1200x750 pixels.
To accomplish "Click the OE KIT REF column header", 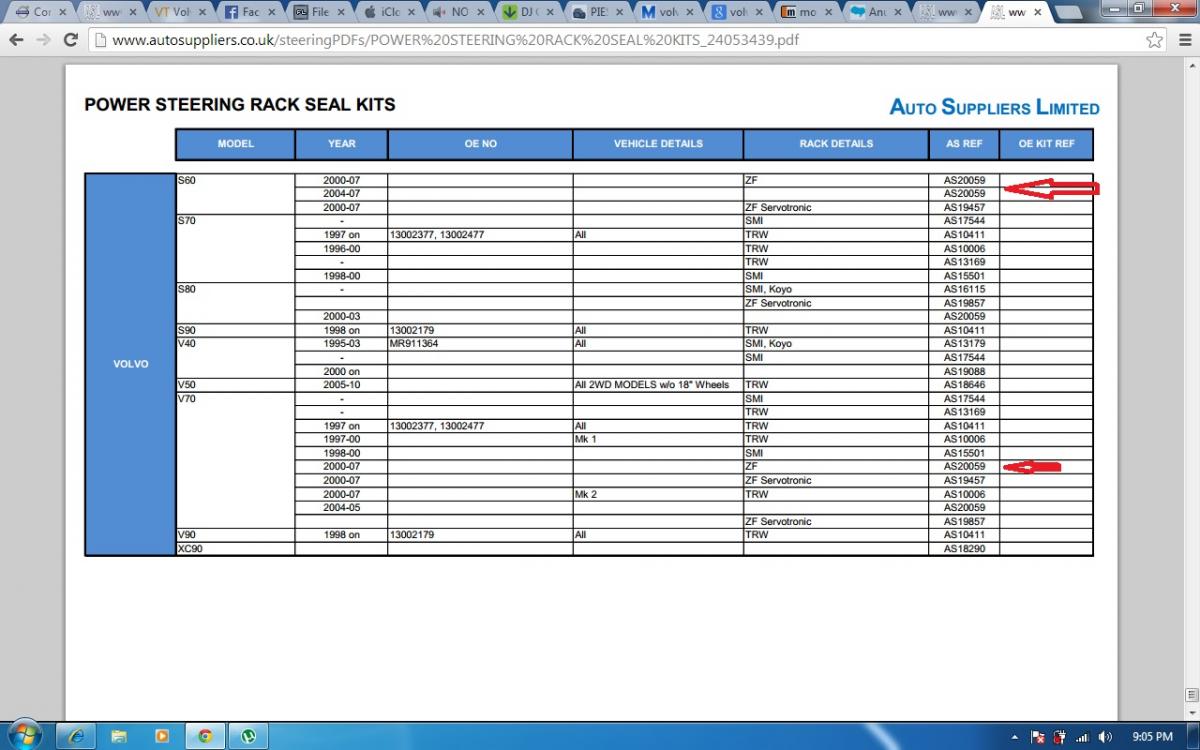I will [x=1046, y=144].
